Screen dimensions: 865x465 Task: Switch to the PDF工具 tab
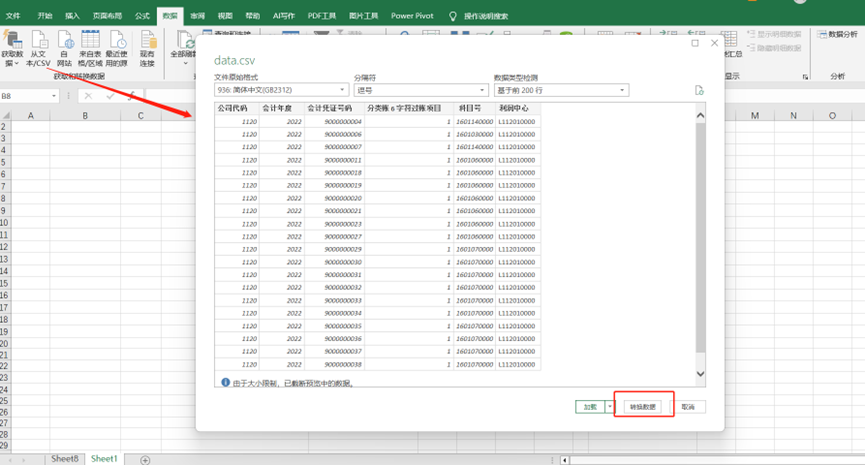click(322, 16)
